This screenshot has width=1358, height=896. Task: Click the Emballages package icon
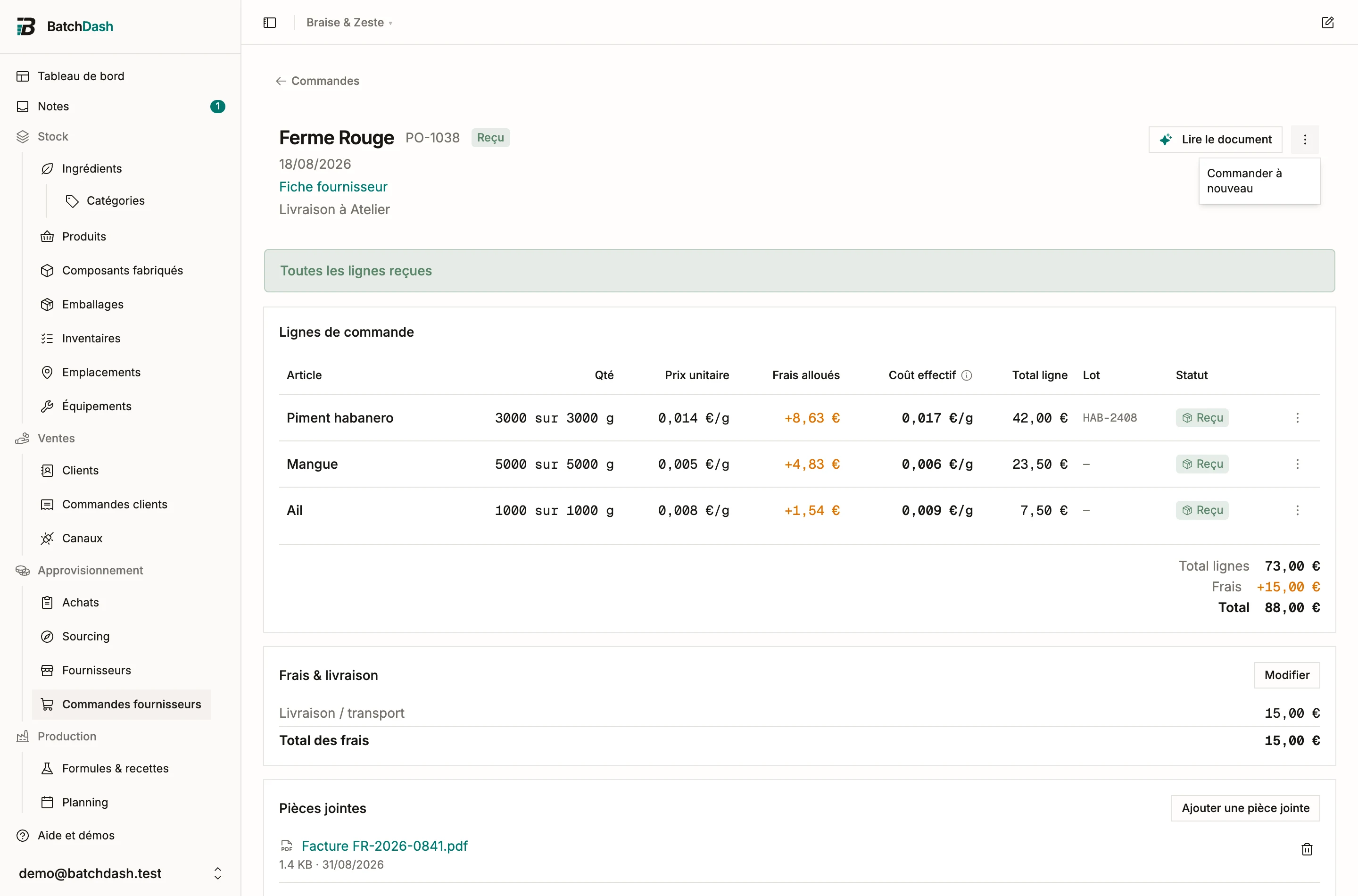click(x=48, y=305)
